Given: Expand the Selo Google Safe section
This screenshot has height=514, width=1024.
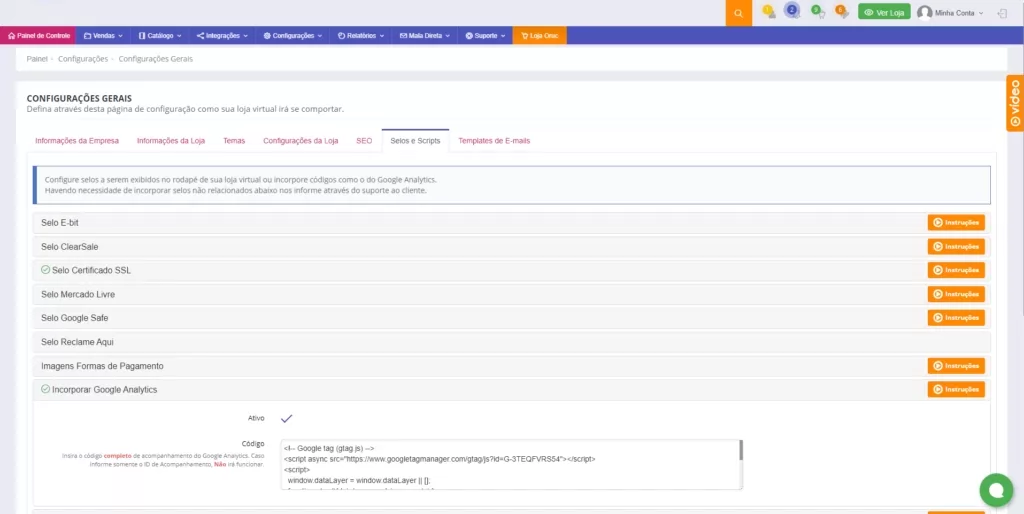Looking at the screenshot, I should point(511,318).
